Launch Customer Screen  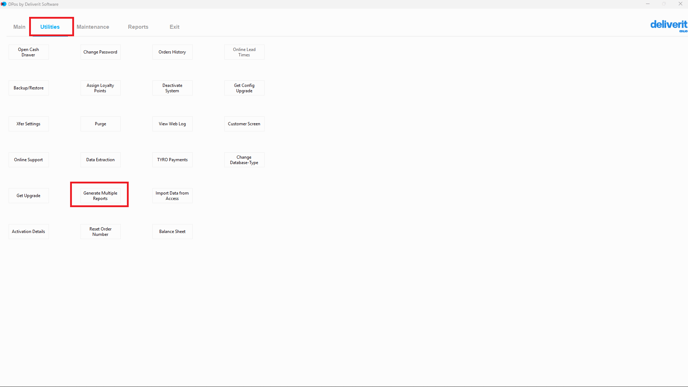[x=244, y=124]
